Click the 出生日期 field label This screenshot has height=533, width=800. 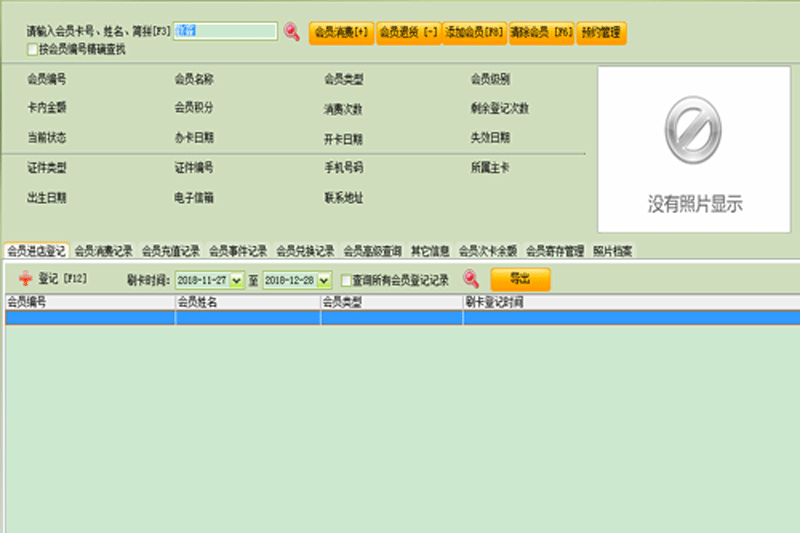(x=47, y=198)
